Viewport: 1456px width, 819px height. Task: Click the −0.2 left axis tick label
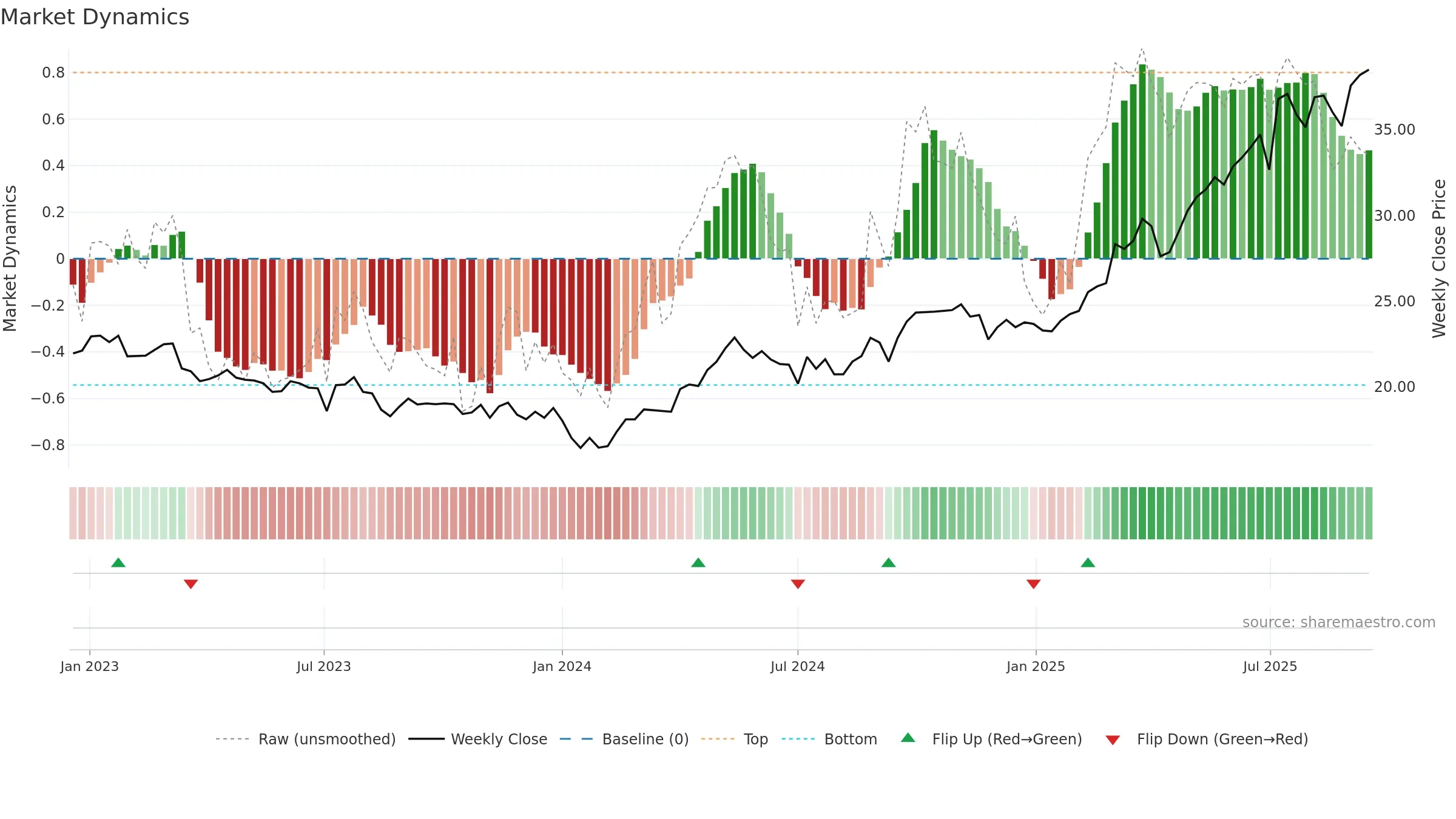pos(48,305)
